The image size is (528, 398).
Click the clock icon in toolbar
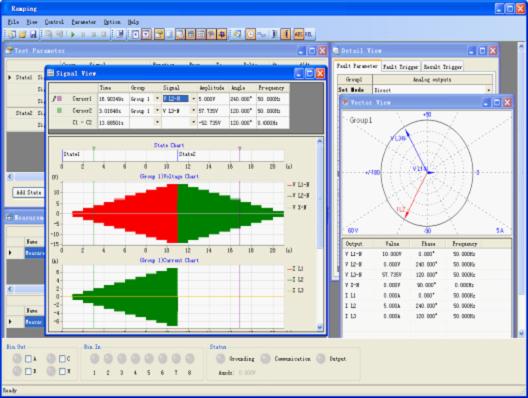click(x=250, y=34)
